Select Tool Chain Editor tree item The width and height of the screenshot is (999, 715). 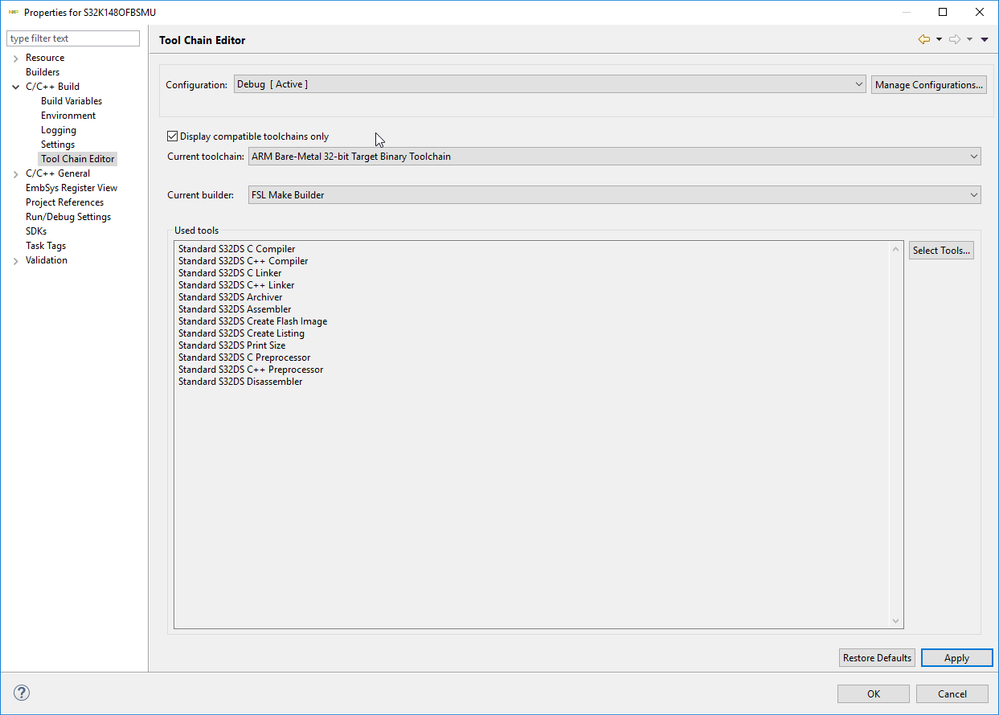(x=78, y=159)
